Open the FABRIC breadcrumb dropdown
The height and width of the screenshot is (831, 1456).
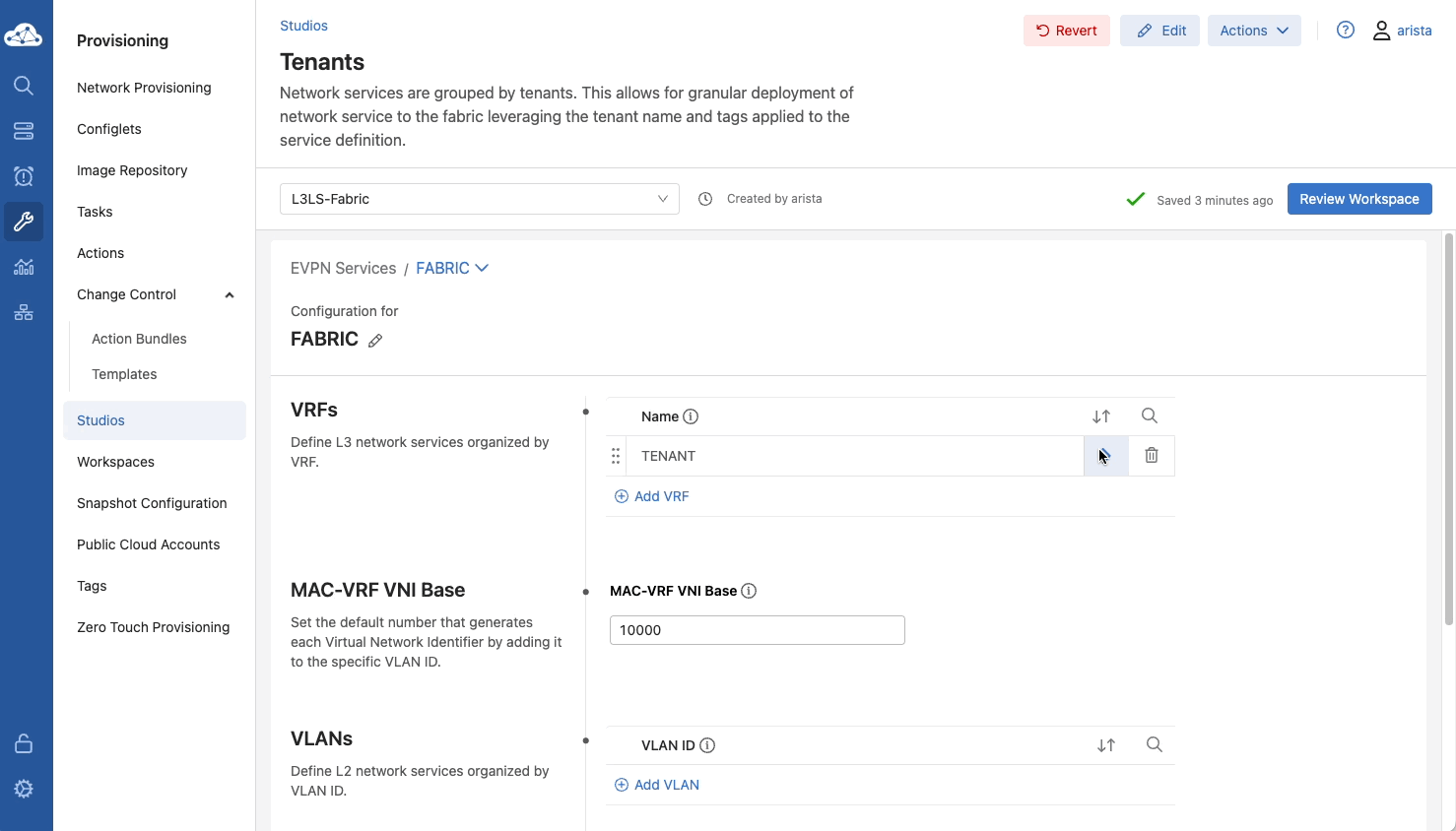452,269
